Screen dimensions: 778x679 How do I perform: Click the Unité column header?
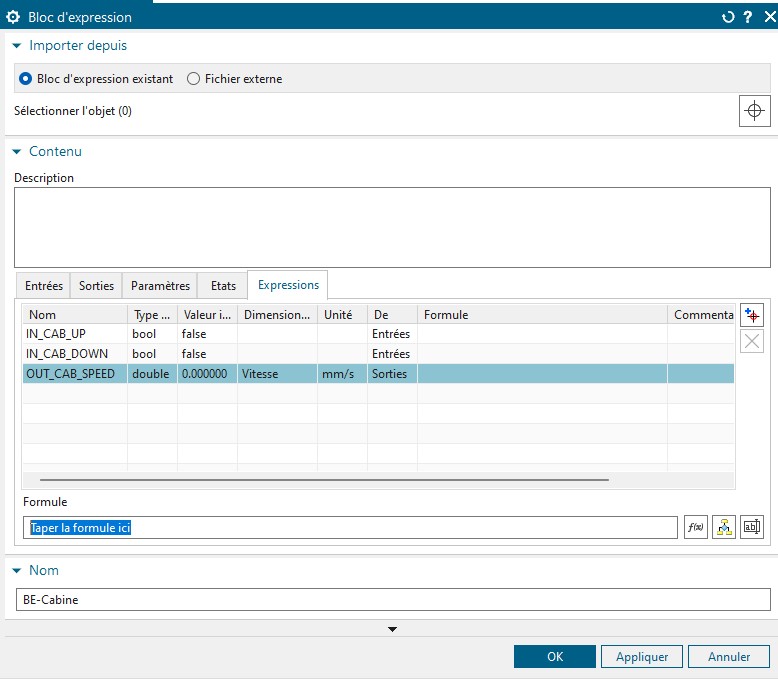click(342, 315)
